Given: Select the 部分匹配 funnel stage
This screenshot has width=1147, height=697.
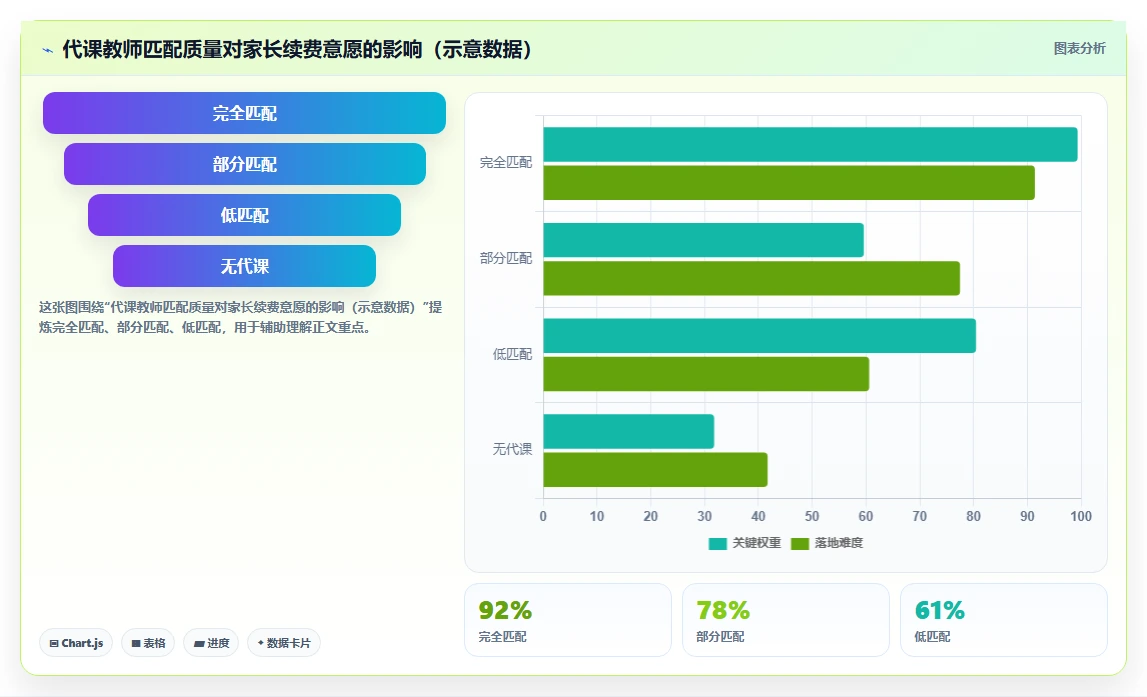Looking at the screenshot, I should pyautogui.click(x=244, y=164).
